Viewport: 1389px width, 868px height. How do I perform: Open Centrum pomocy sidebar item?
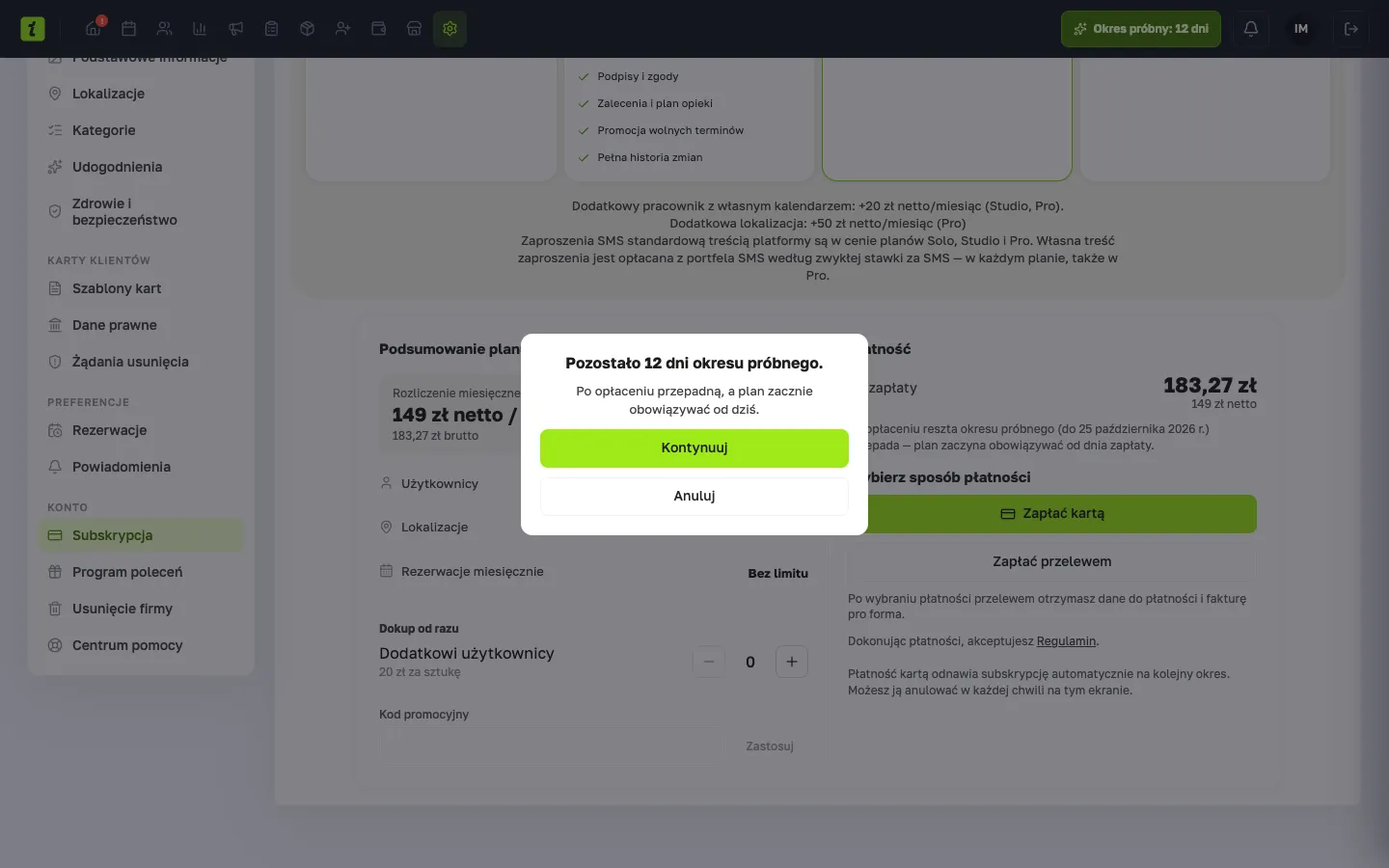tap(141, 645)
